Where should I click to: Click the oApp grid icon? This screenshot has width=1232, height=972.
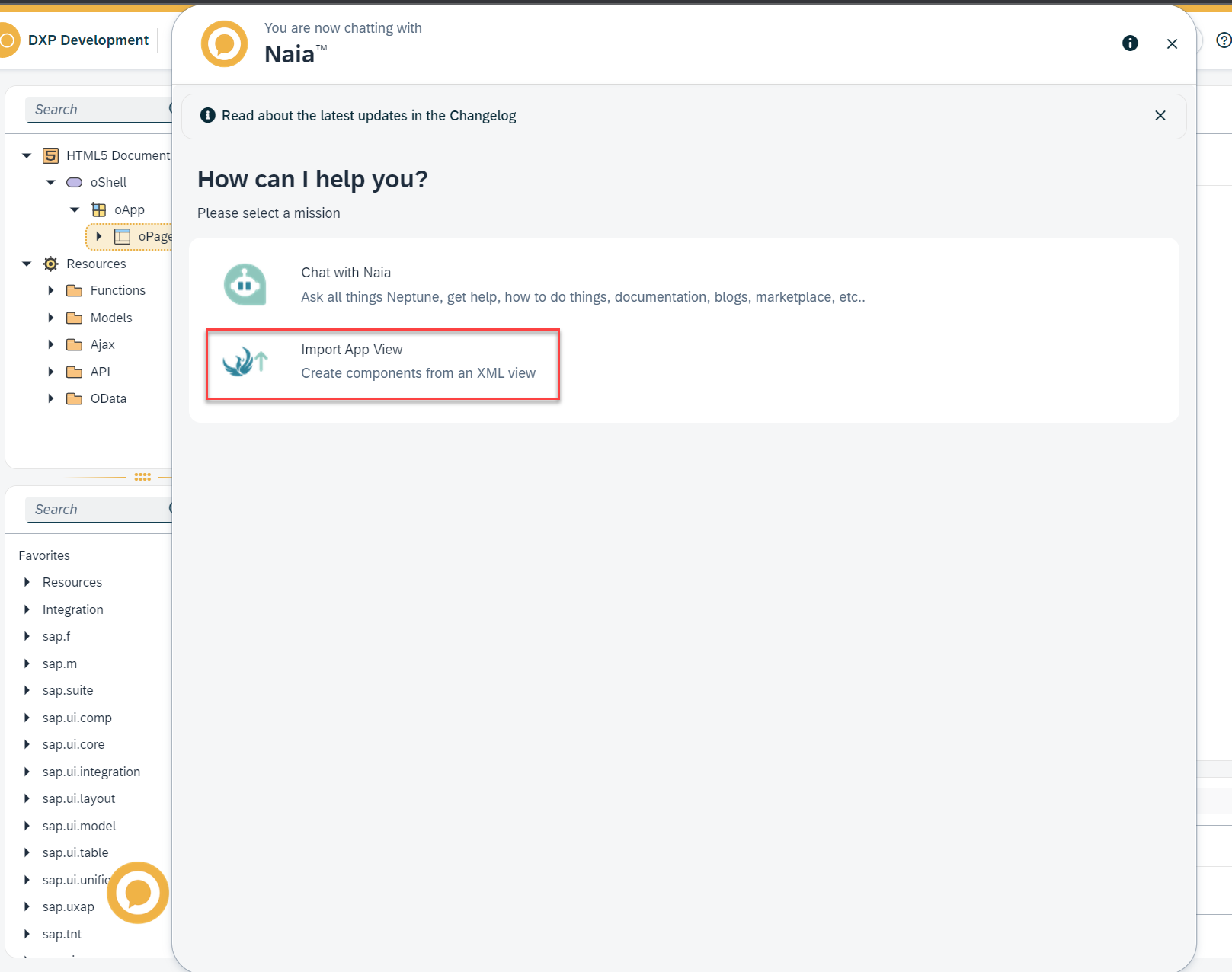[99, 209]
